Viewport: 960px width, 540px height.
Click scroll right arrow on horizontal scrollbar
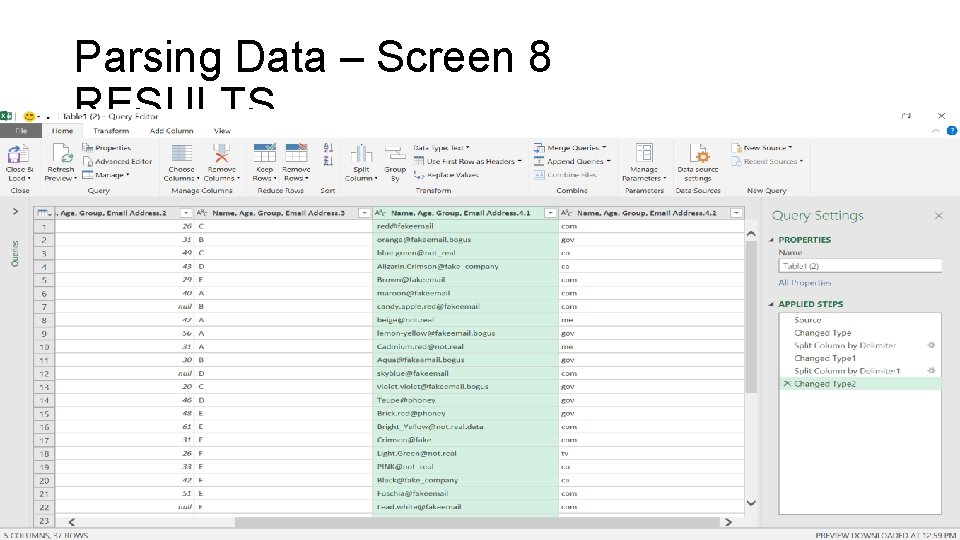(728, 522)
